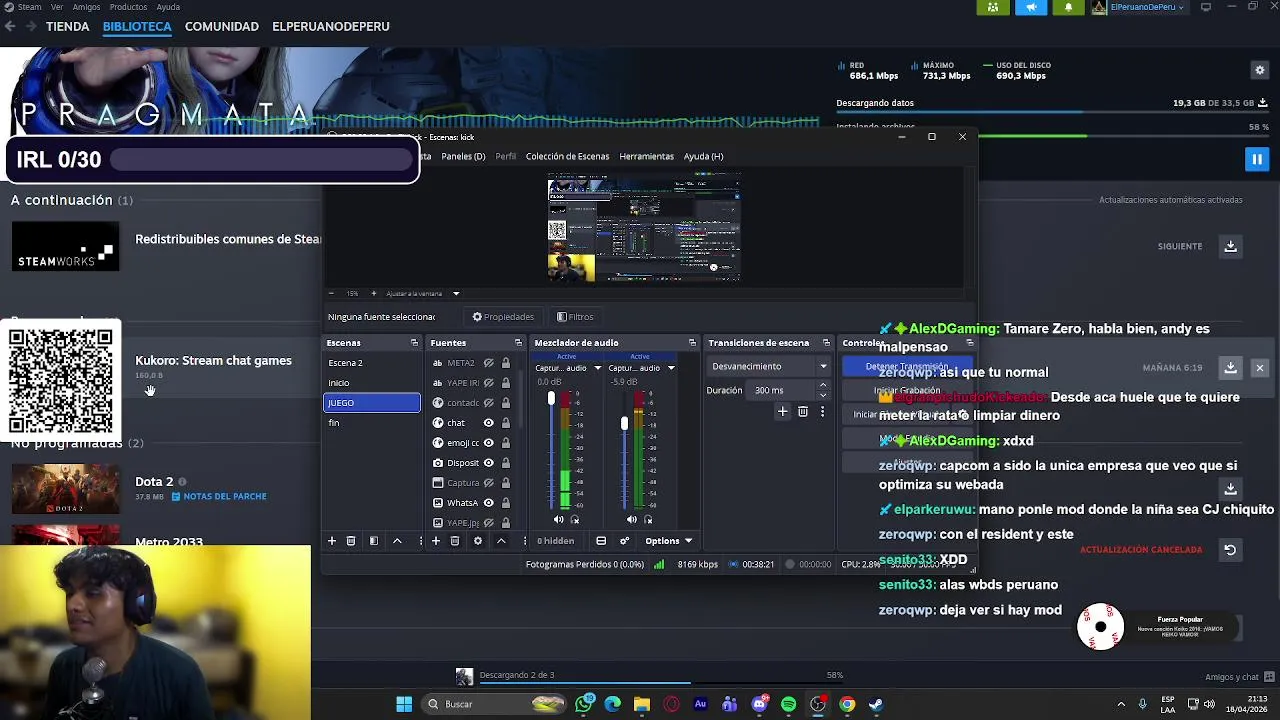Add a new source in the OBS Fuentes panel
This screenshot has height=720, width=1280.
pos(436,541)
